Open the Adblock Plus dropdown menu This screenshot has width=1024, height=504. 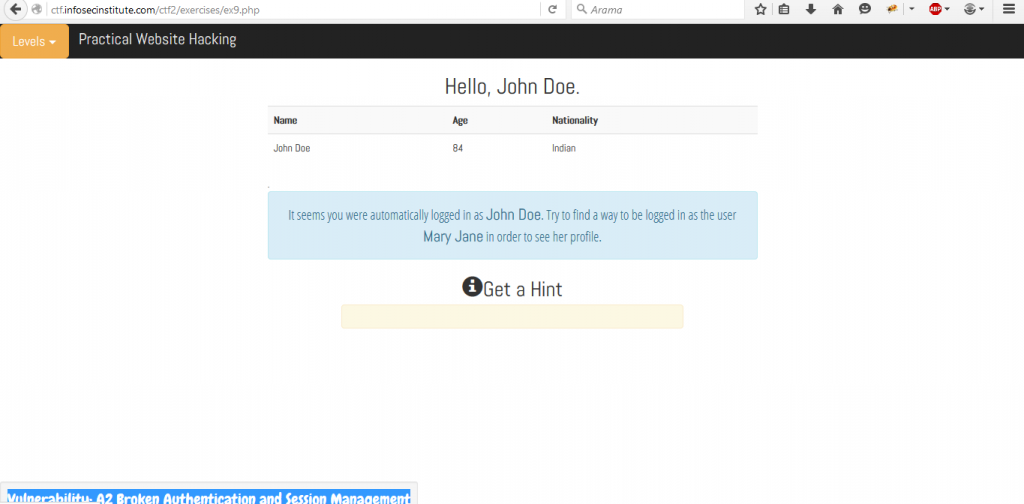[x=947, y=9]
